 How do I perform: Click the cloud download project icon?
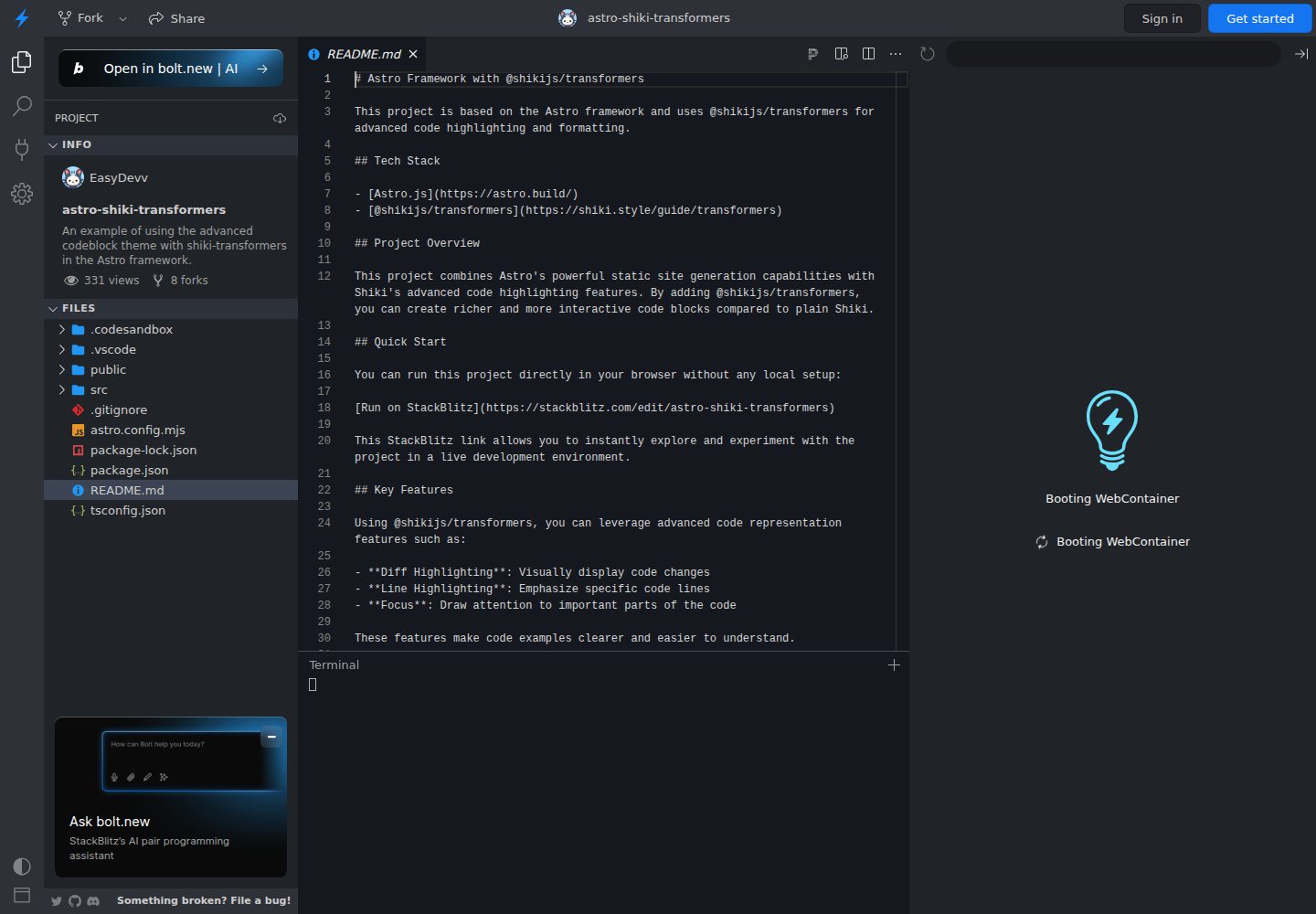click(x=280, y=118)
